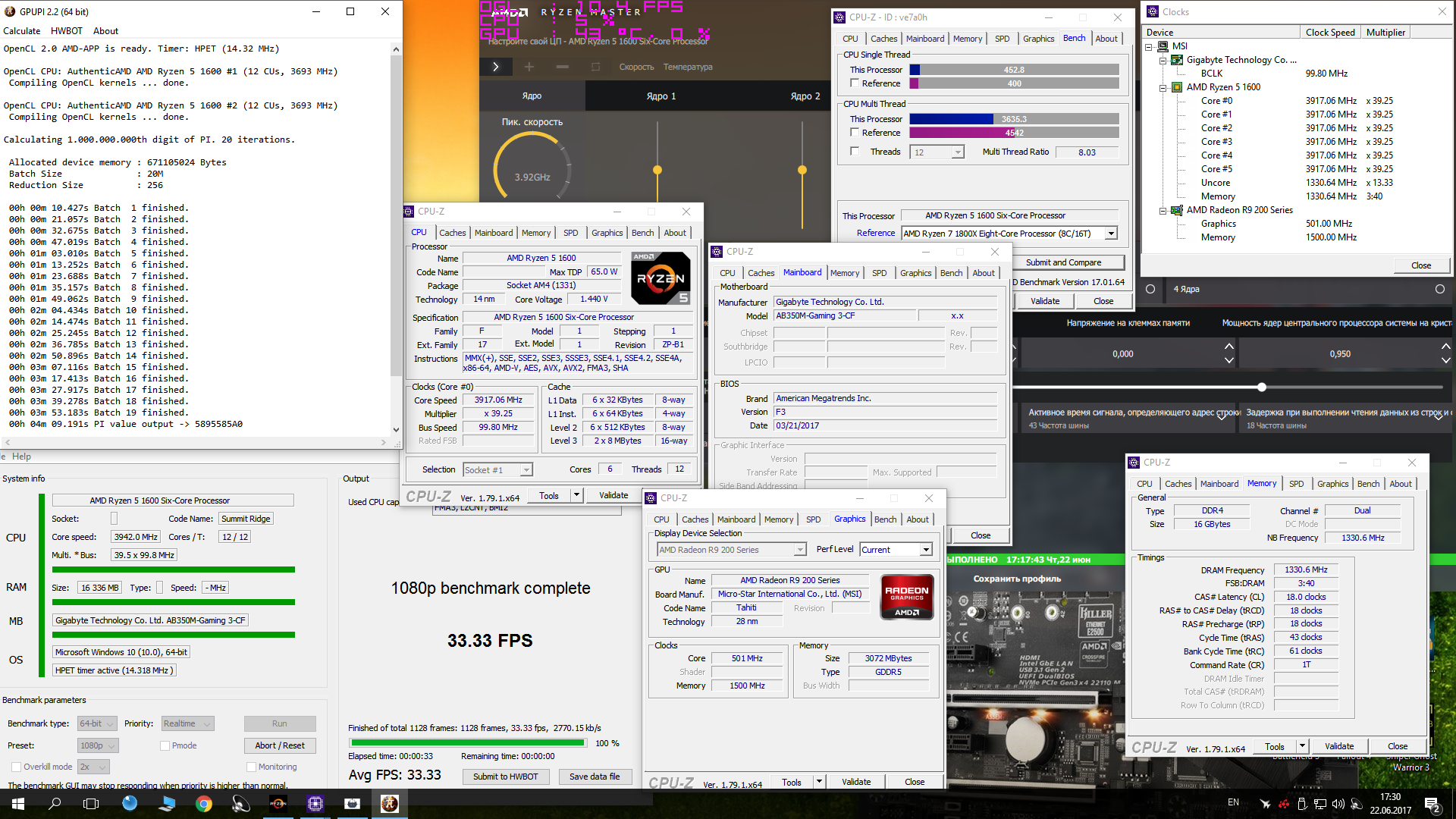This screenshot has height=819, width=1456.
Task: Click the circle icon at the right of the 4 Ядра row
Action: coord(1440,289)
